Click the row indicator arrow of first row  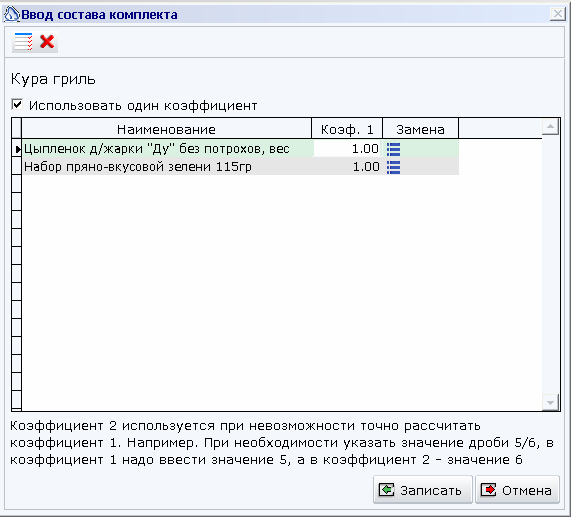click(17, 149)
